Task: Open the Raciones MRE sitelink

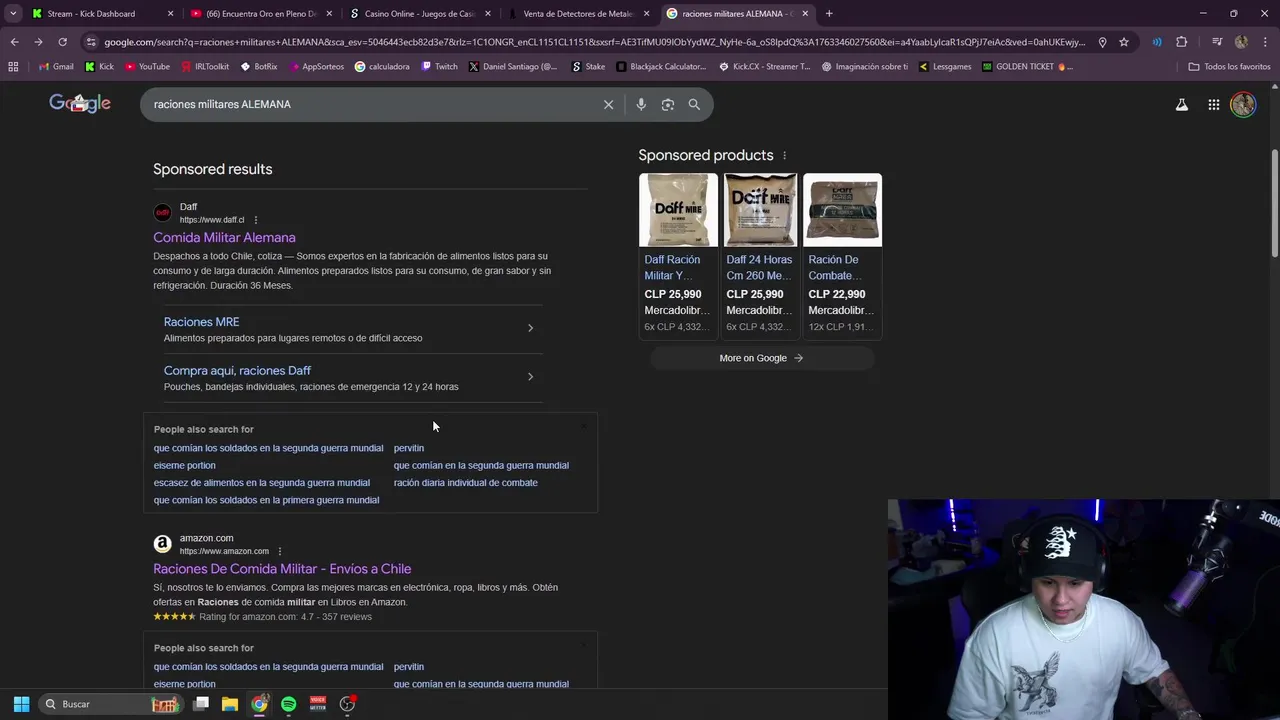Action: click(x=201, y=322)
